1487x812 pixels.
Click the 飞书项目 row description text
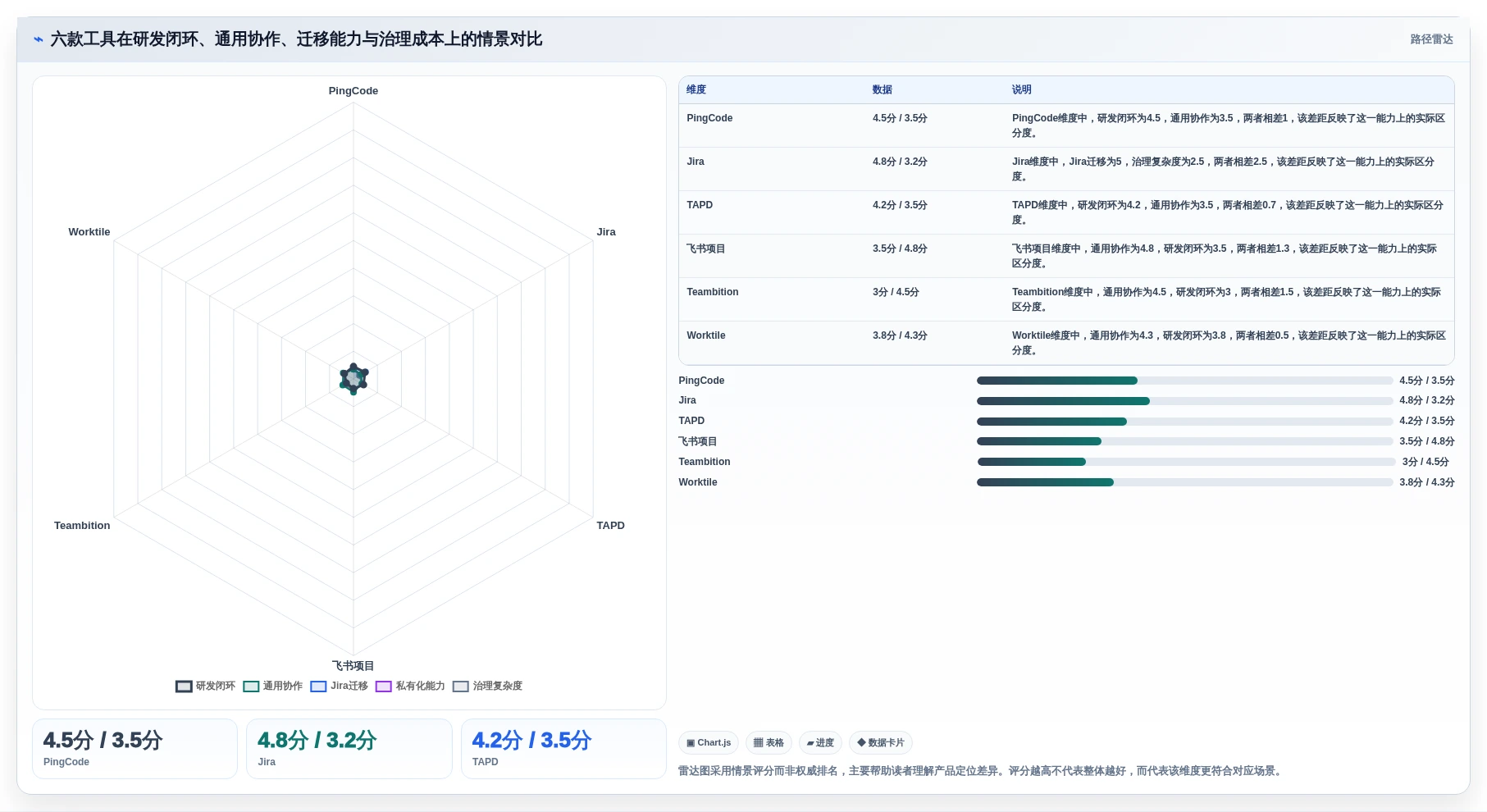click(1225, 256)
